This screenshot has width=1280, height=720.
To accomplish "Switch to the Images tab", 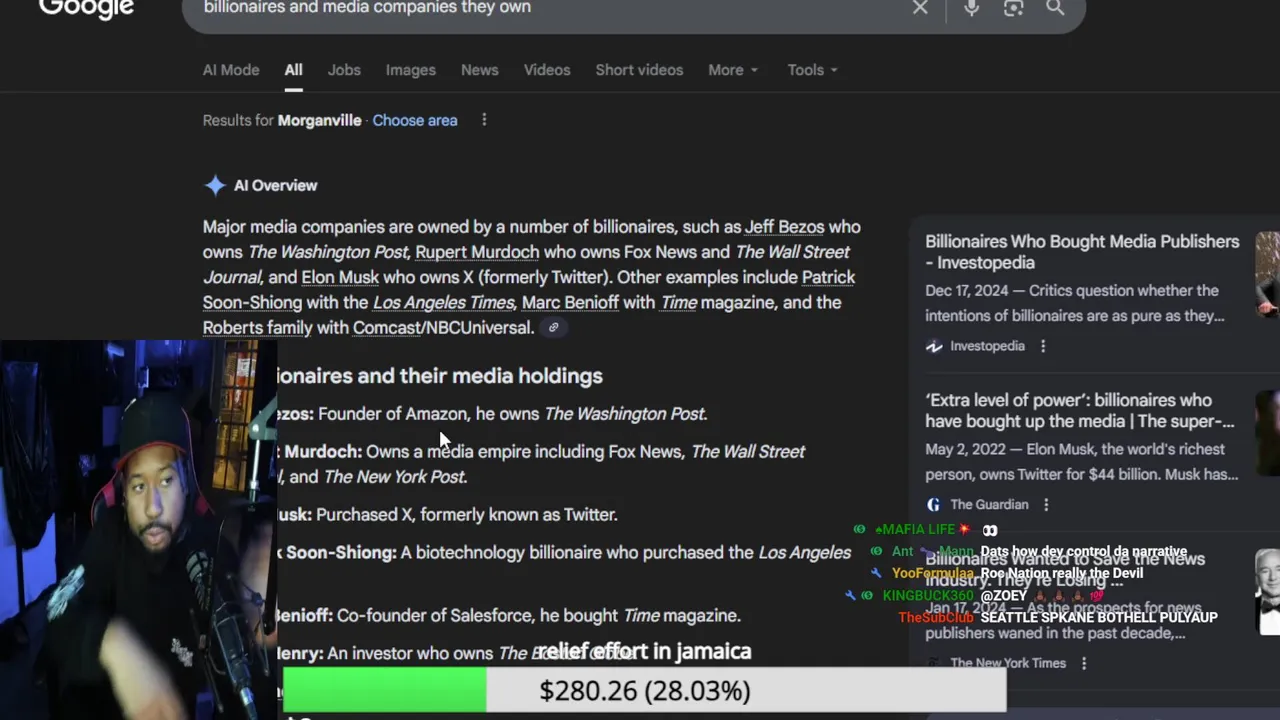I will (x=411, y=70).
